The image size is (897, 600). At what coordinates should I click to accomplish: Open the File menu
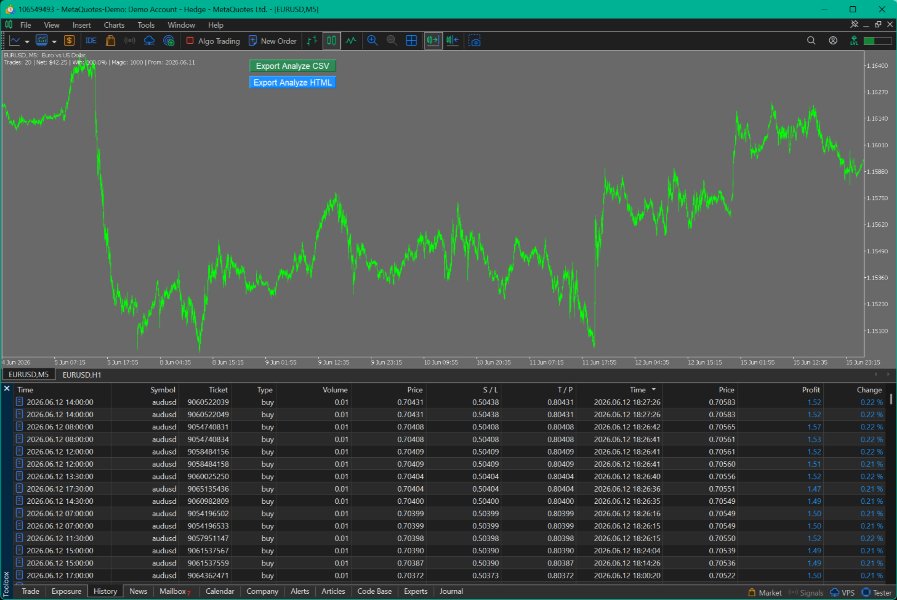coord(26,25)
